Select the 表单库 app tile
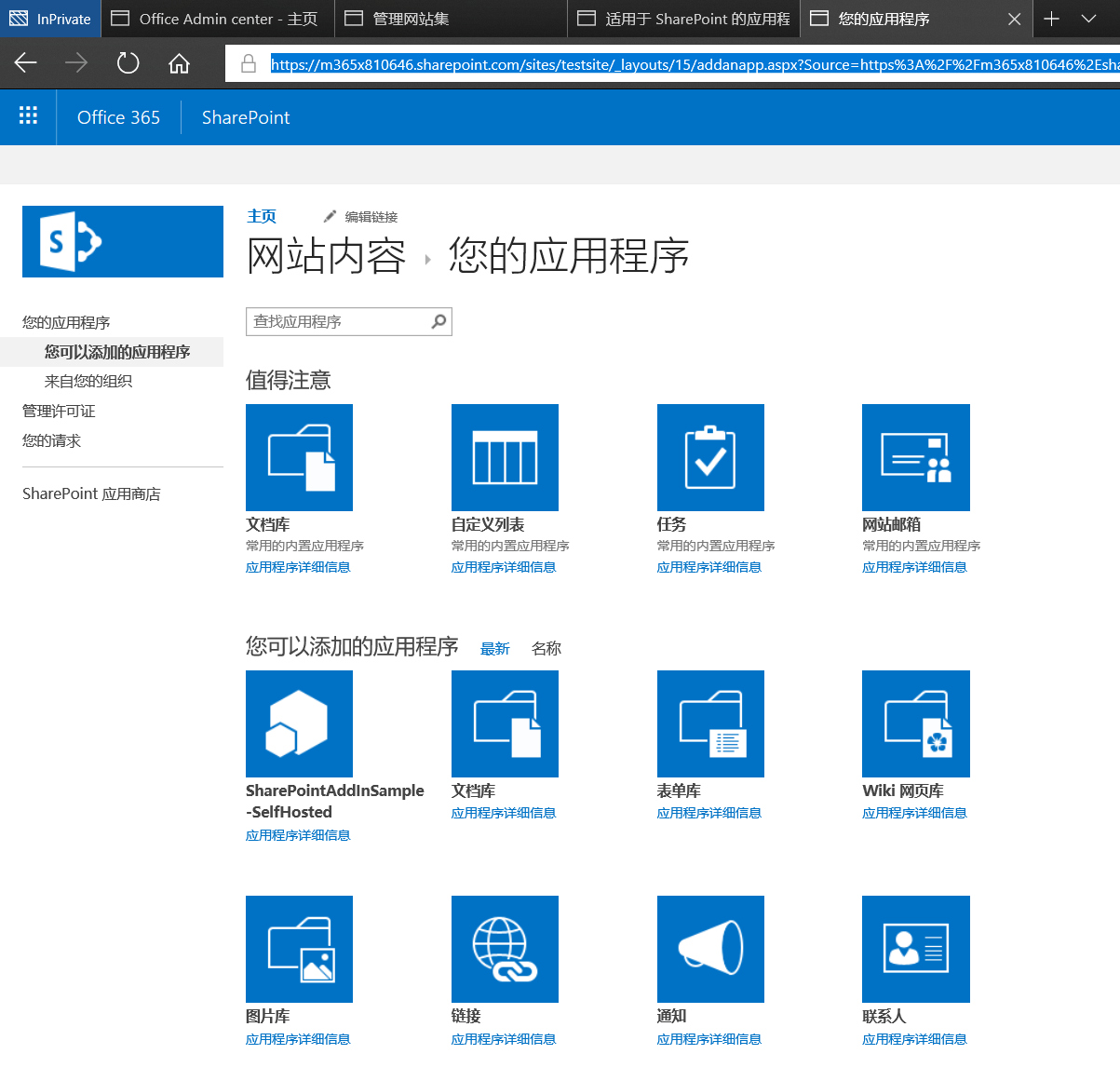 [x=710, y=723]
